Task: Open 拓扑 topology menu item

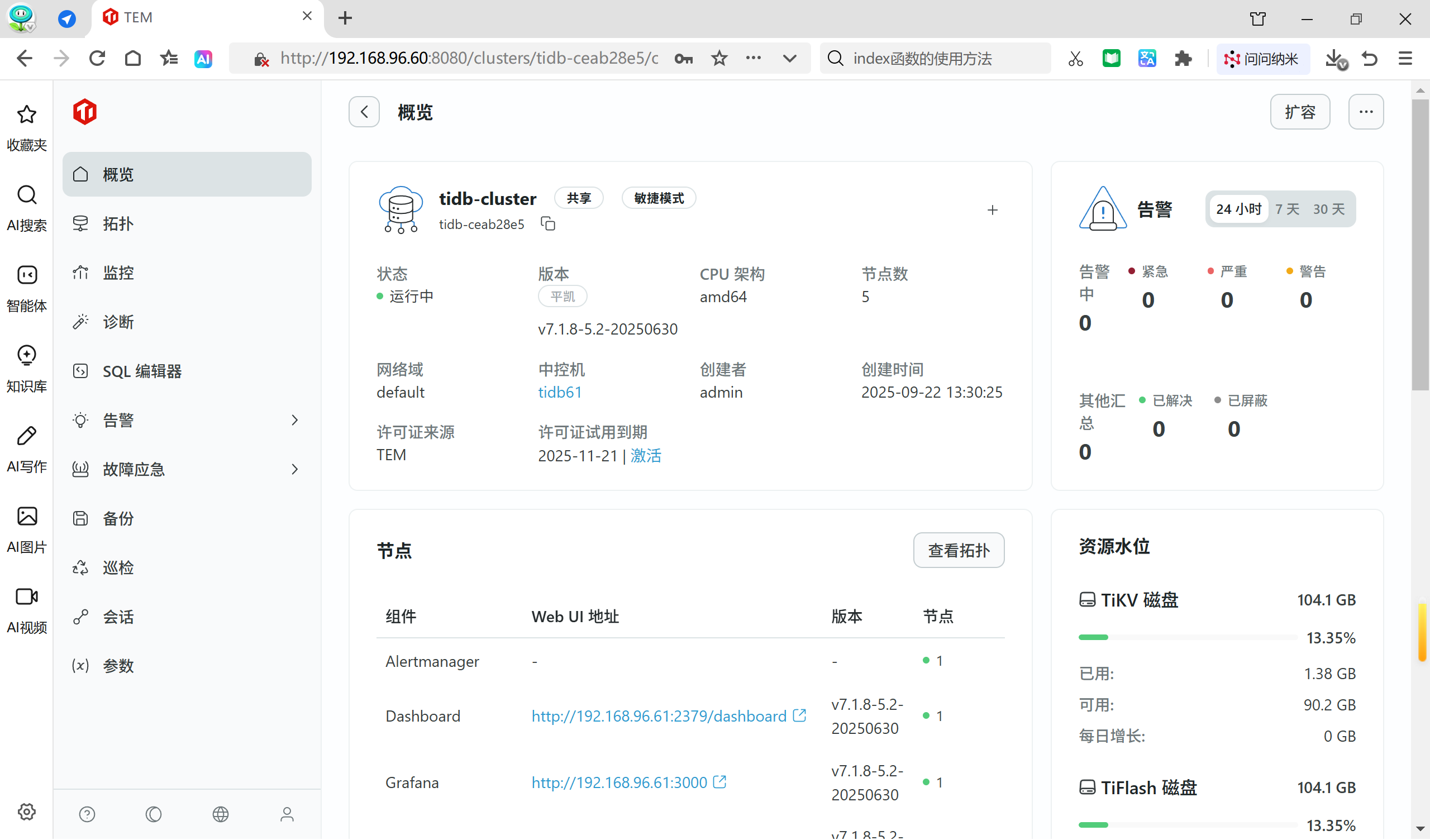Action: (x=187, y=223)
